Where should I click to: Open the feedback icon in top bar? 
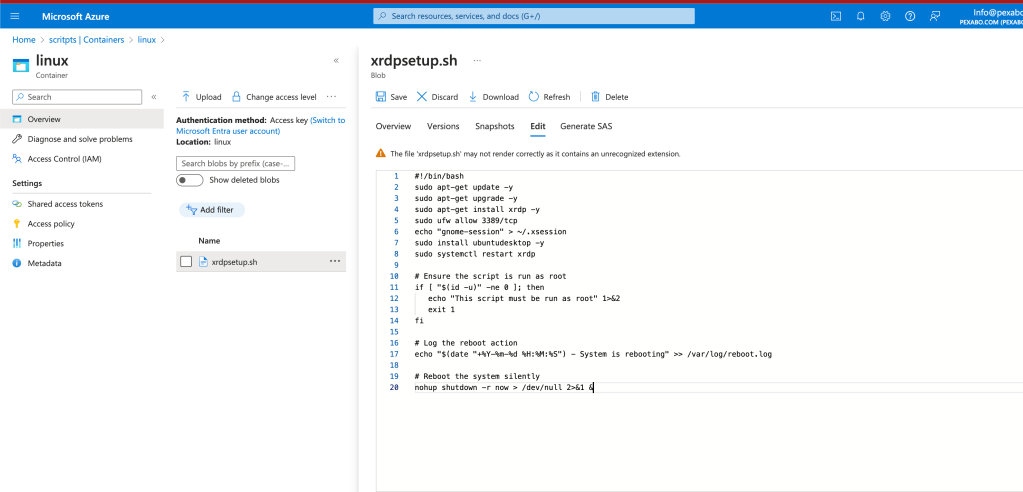click(x=935, y=16)
